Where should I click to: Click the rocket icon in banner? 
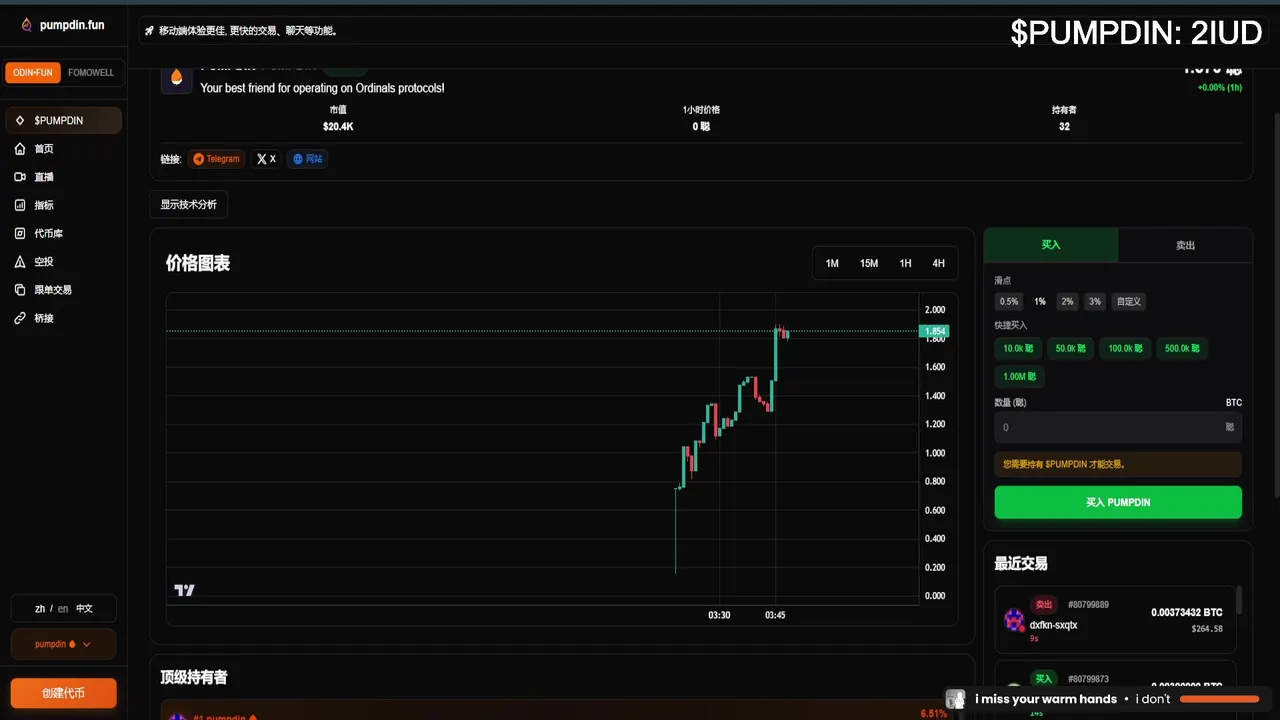point(149,31)
